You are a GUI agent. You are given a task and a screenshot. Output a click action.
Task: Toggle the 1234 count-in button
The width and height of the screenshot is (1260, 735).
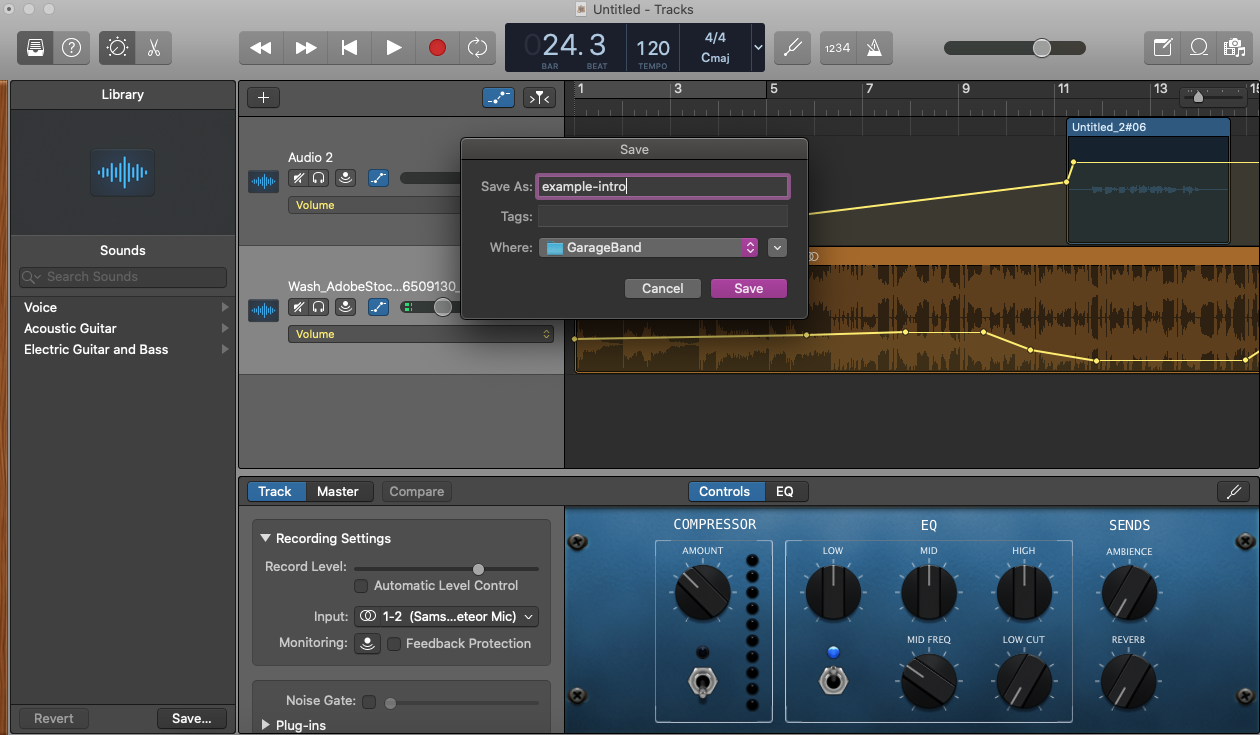click(x=837, y=48)
